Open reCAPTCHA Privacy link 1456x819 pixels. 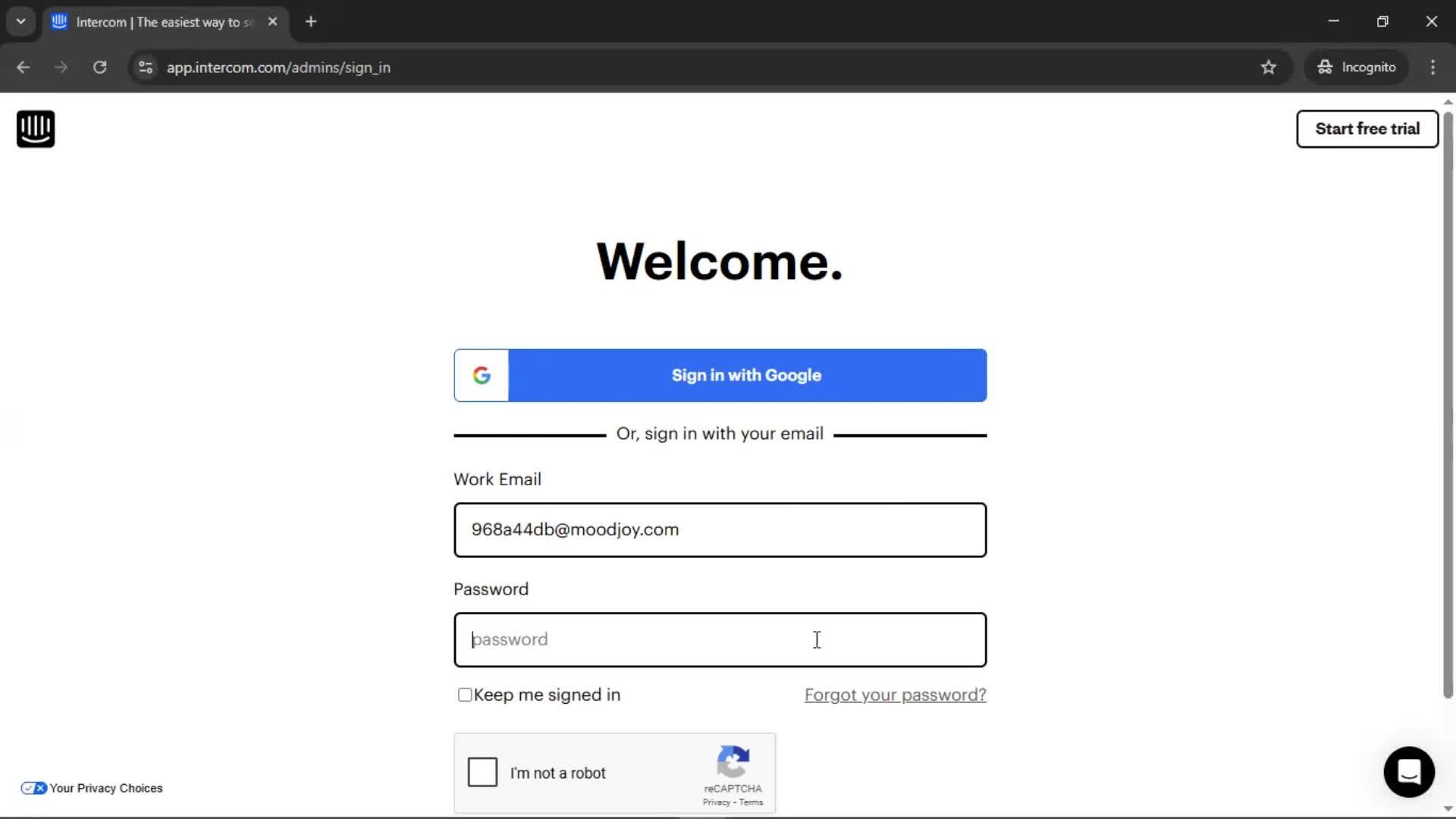(x=716, y=802)
